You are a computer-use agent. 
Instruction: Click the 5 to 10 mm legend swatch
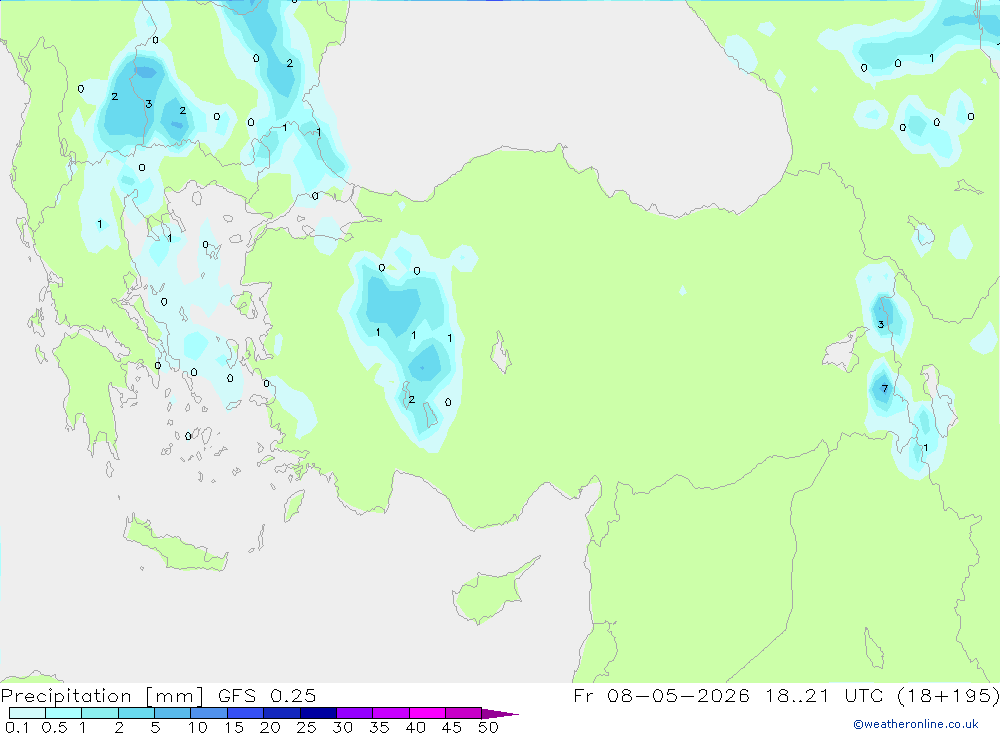click(x=172, y=713)
